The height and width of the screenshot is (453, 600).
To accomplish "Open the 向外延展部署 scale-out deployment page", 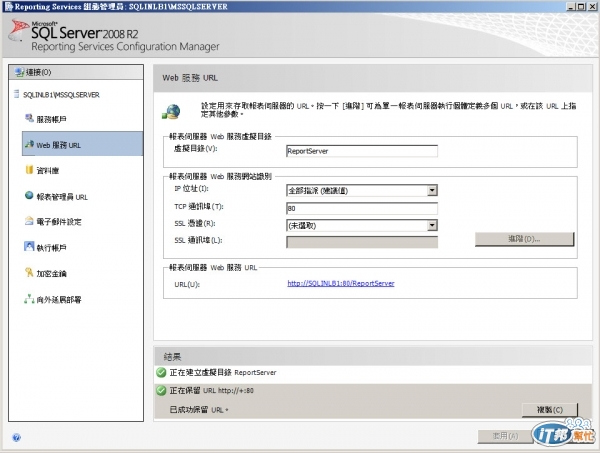I will pyautogui.click(x=59, y=300).
